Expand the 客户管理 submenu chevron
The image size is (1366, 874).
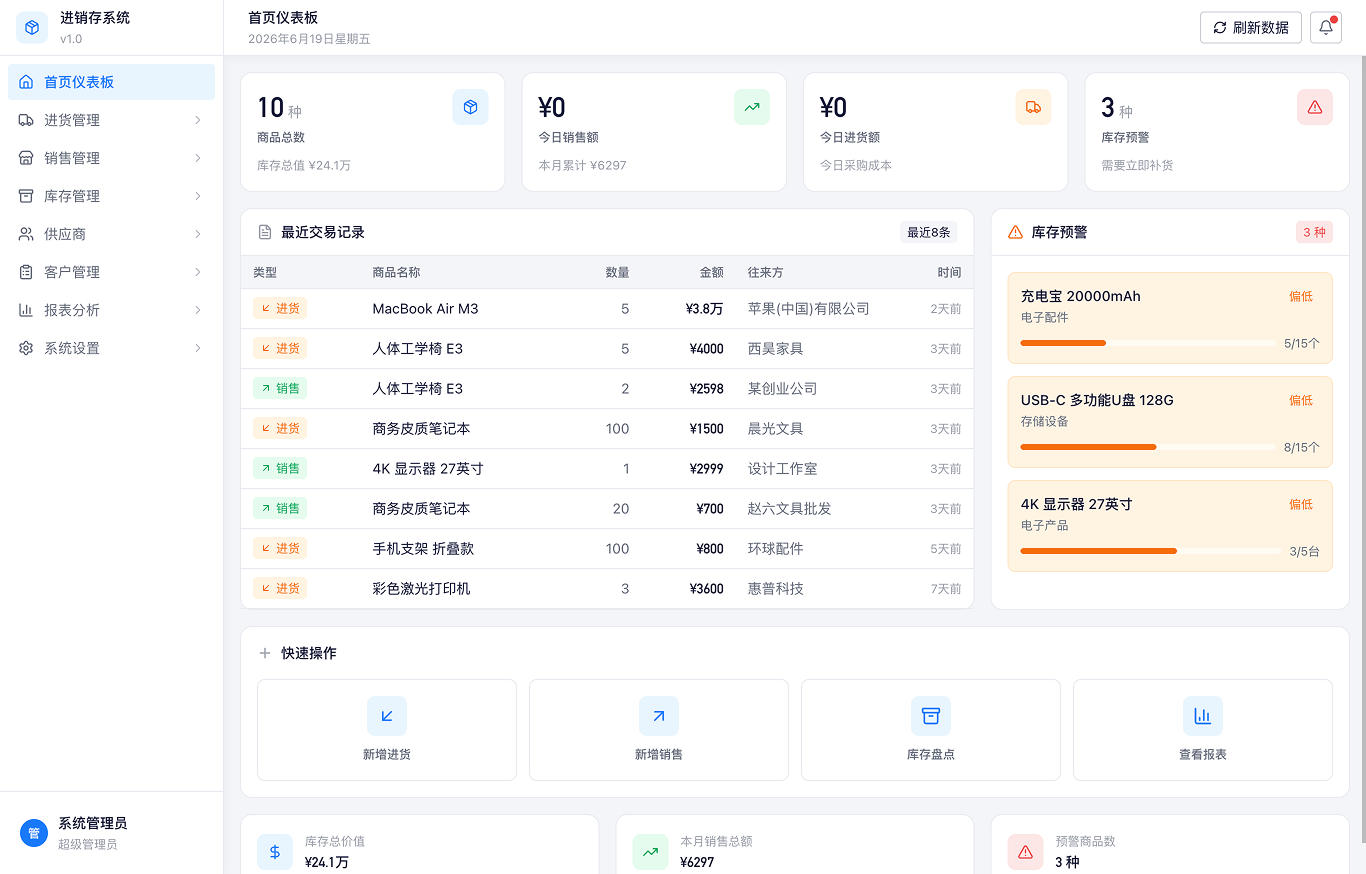pos(198,272)
